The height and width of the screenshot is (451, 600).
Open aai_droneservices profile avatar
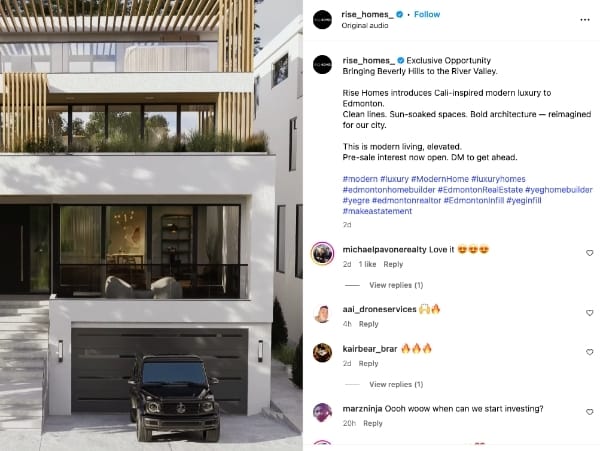[x=322, y=313]
